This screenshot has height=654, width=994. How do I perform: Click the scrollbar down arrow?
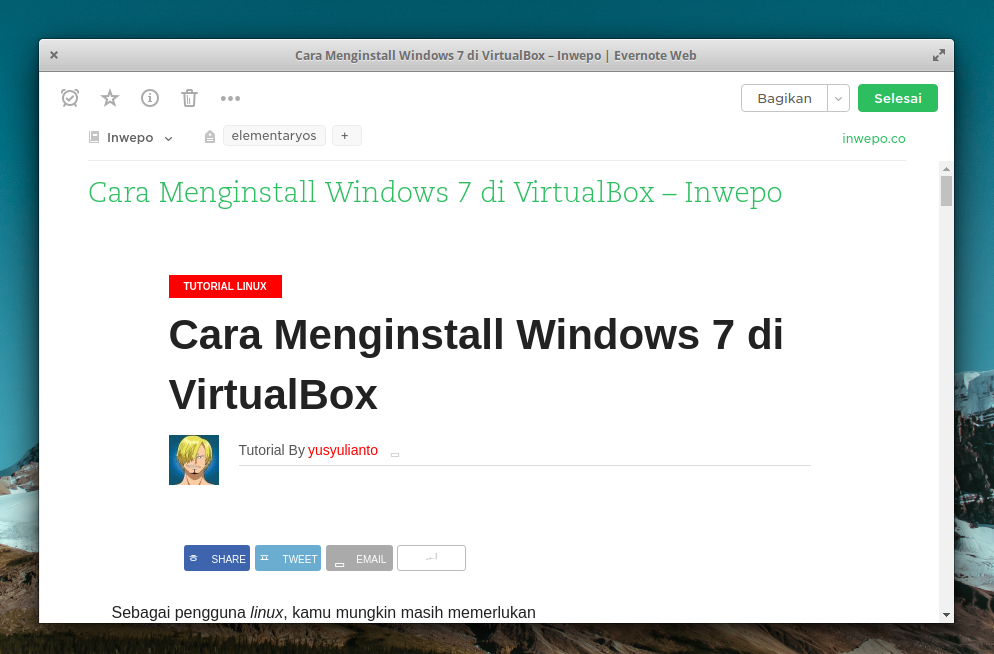point(946,615)
